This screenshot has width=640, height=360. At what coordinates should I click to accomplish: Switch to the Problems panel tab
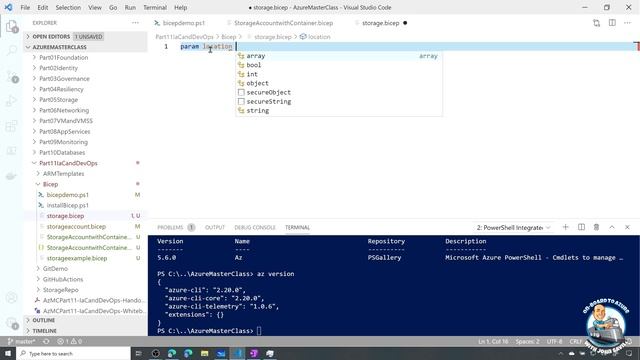[x=176, y=227]
